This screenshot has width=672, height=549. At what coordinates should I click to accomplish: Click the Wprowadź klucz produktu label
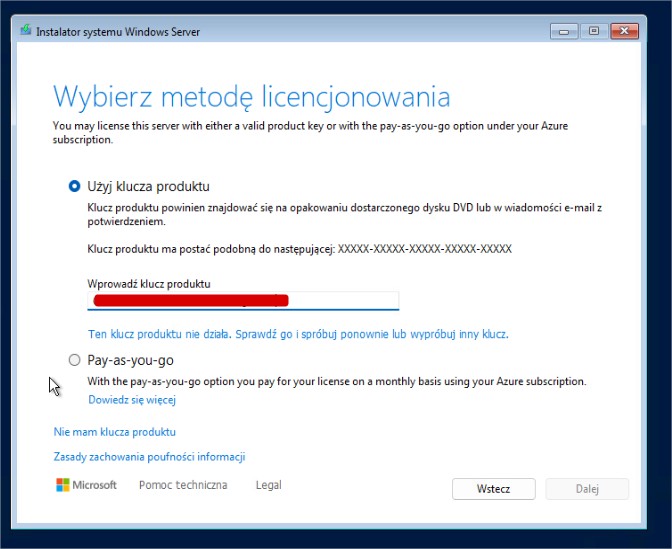pos(149,284)
